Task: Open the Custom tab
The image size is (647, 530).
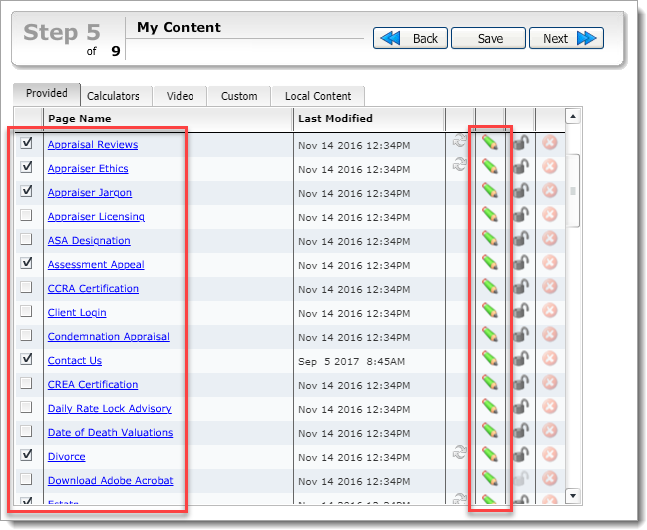Action: point(239,96)
